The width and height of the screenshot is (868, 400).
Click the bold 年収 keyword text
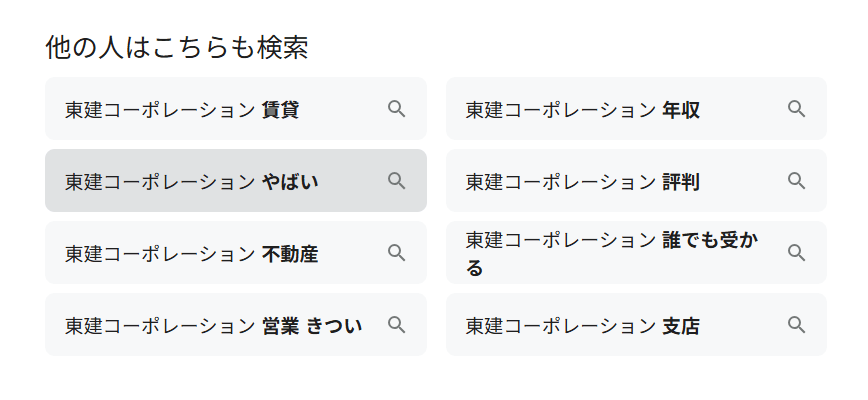coord(681,109)
